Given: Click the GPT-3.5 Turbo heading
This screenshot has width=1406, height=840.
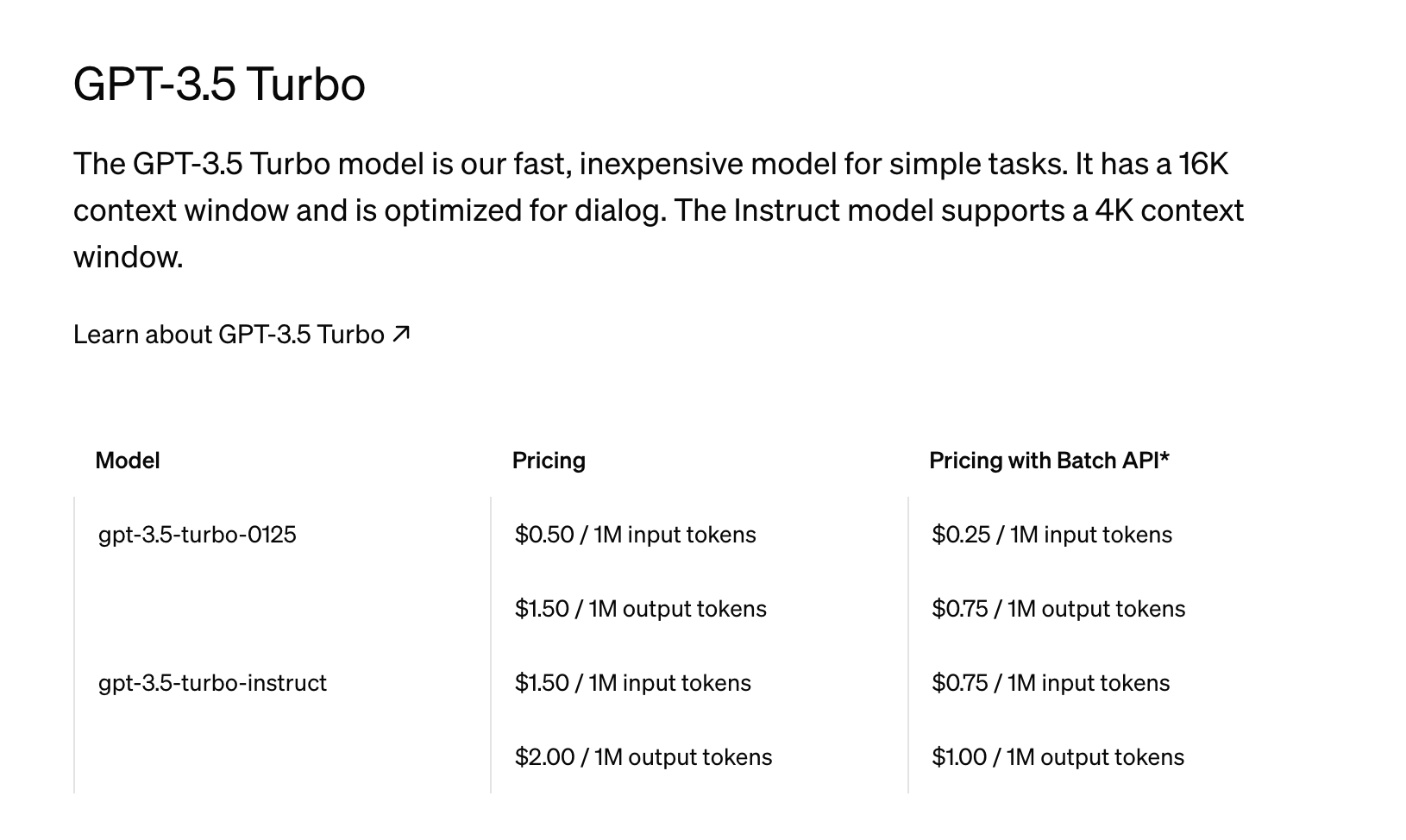Looking at the screenshot, I should pyautogui.click(x=219, y=85).
